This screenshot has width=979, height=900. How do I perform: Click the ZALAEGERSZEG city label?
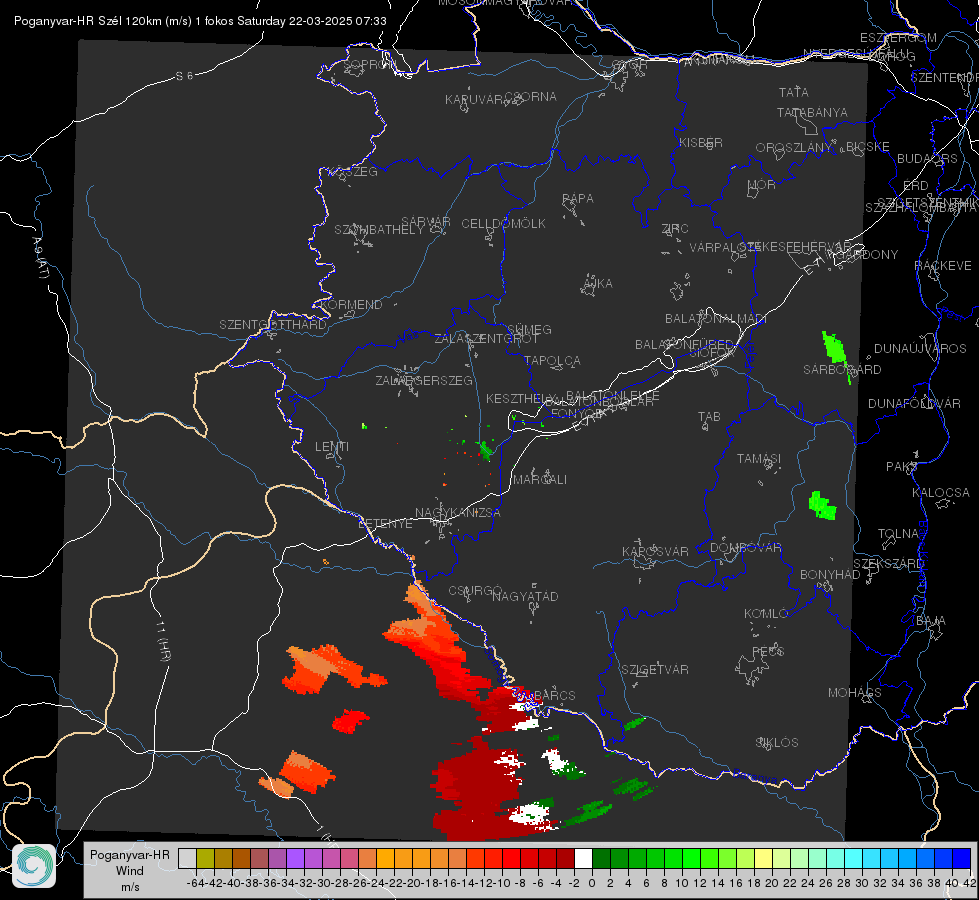[x=424, y=380]
